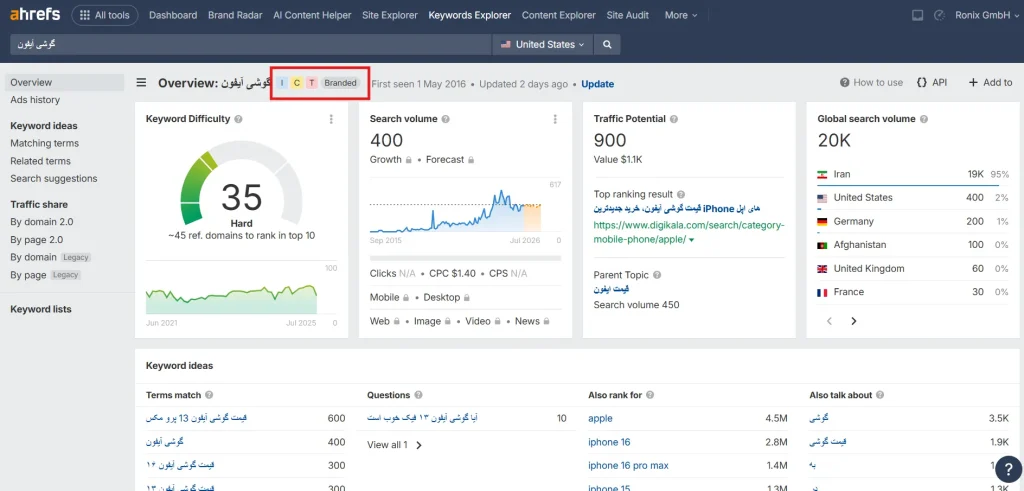Open the digikala.com top ranking URL
This screenshot has height=491, width=1024.
click(x=689, y=232)
